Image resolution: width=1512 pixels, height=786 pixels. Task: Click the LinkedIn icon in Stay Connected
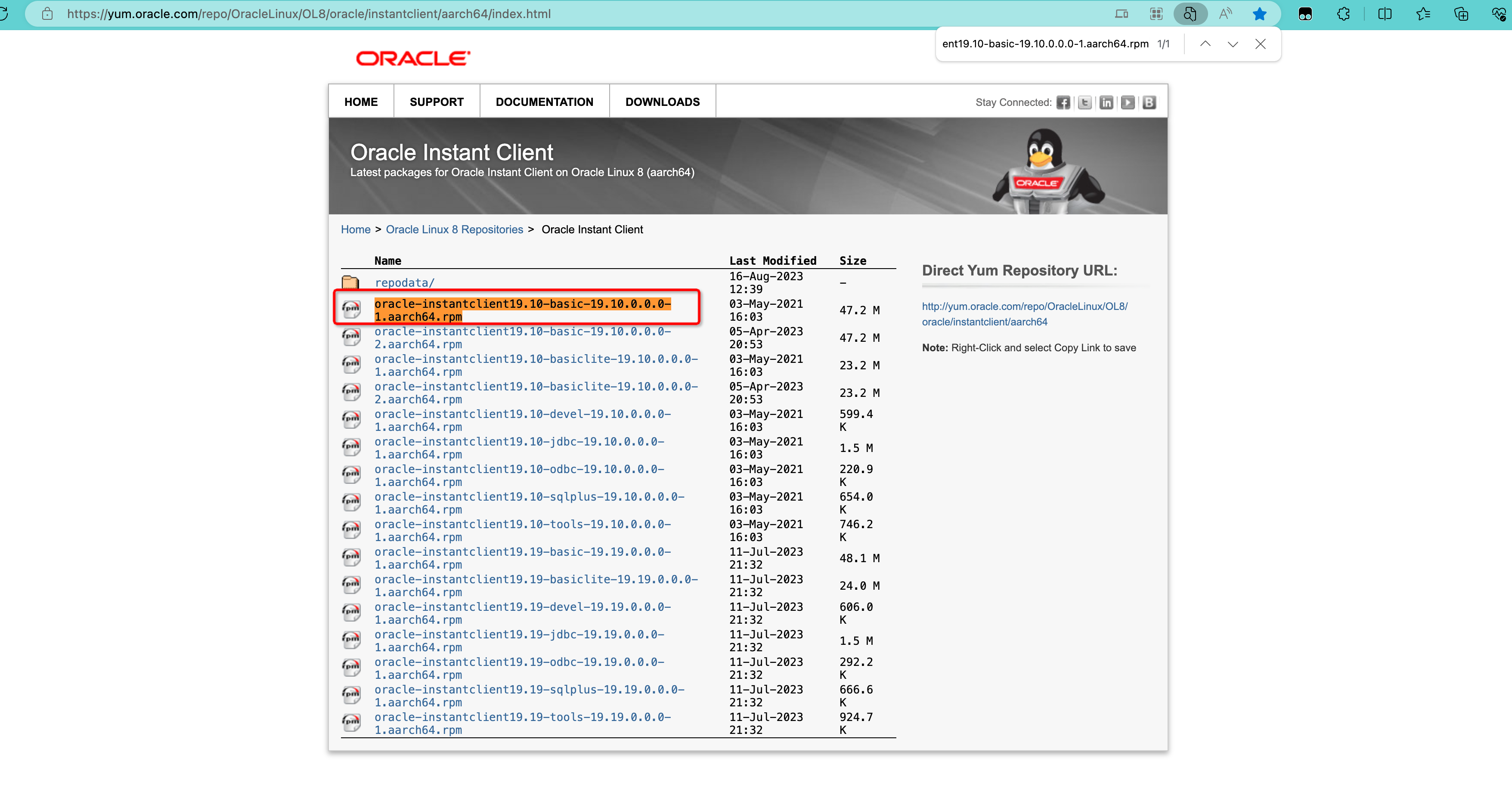pos(1106,103)
